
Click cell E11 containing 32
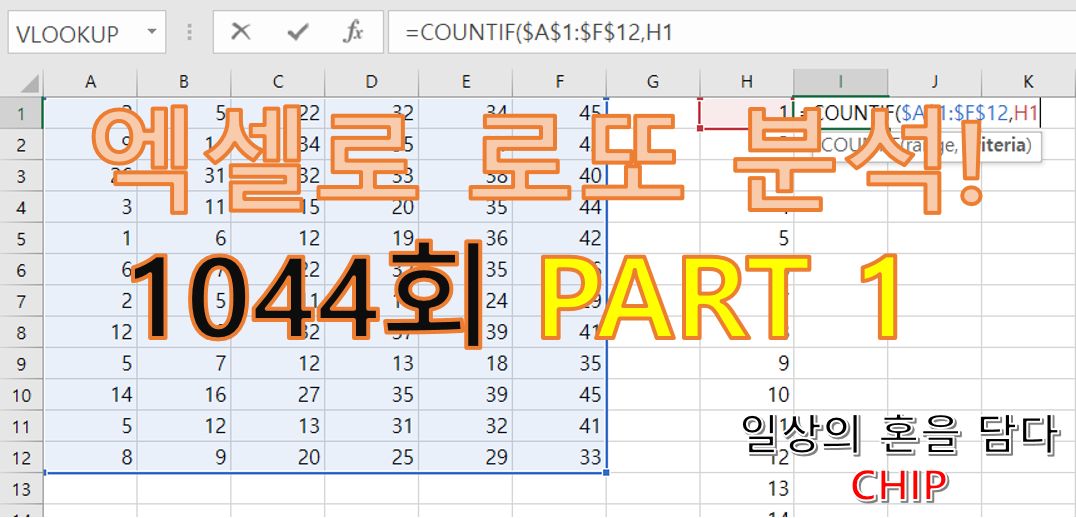coord(466,426)
